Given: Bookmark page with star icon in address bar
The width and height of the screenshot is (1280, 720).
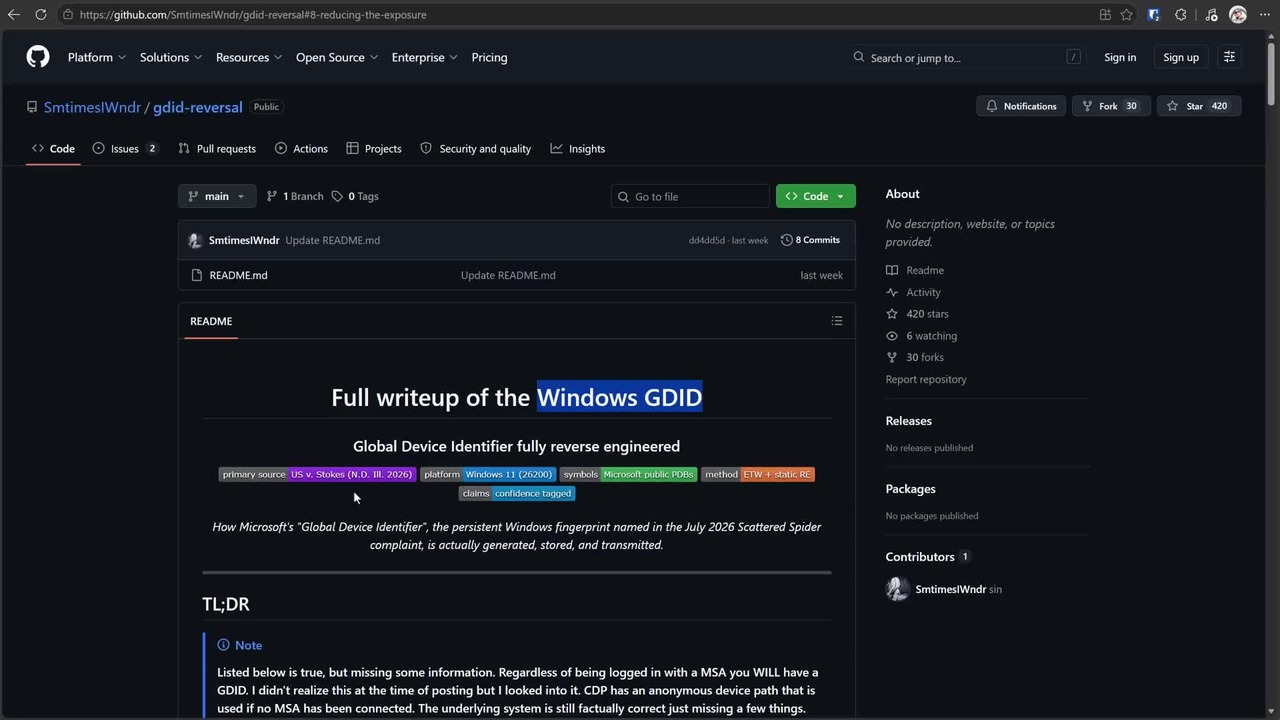Looking at the screenshot, I should [1127, 14].
